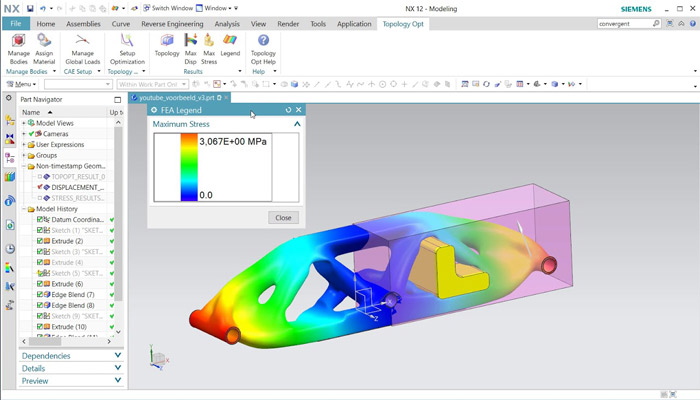Click Close in FEA Legend dialog

[283, 217]
